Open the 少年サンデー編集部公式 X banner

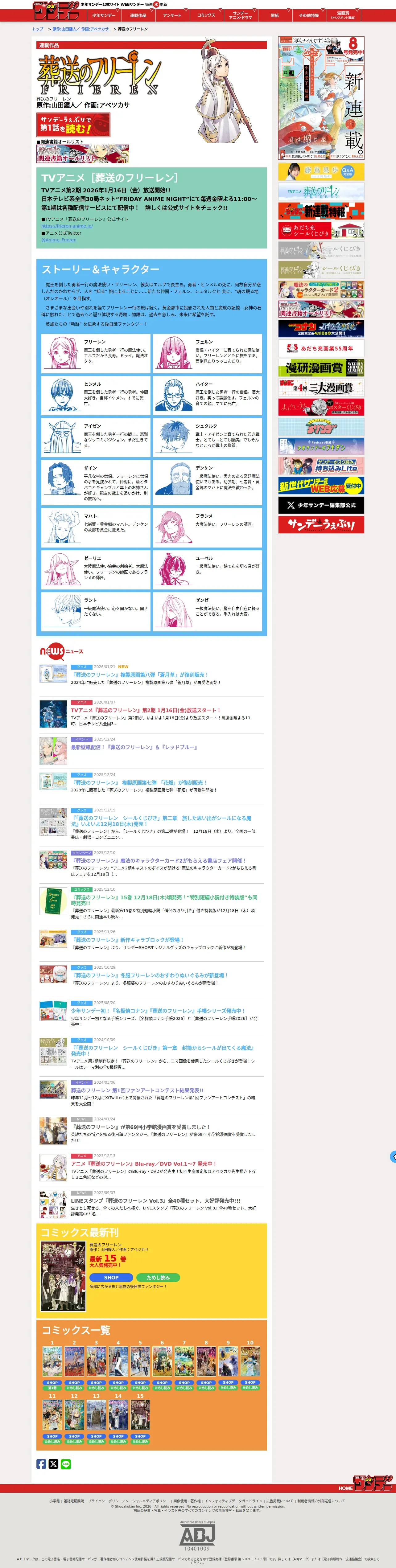pos(321,505)
